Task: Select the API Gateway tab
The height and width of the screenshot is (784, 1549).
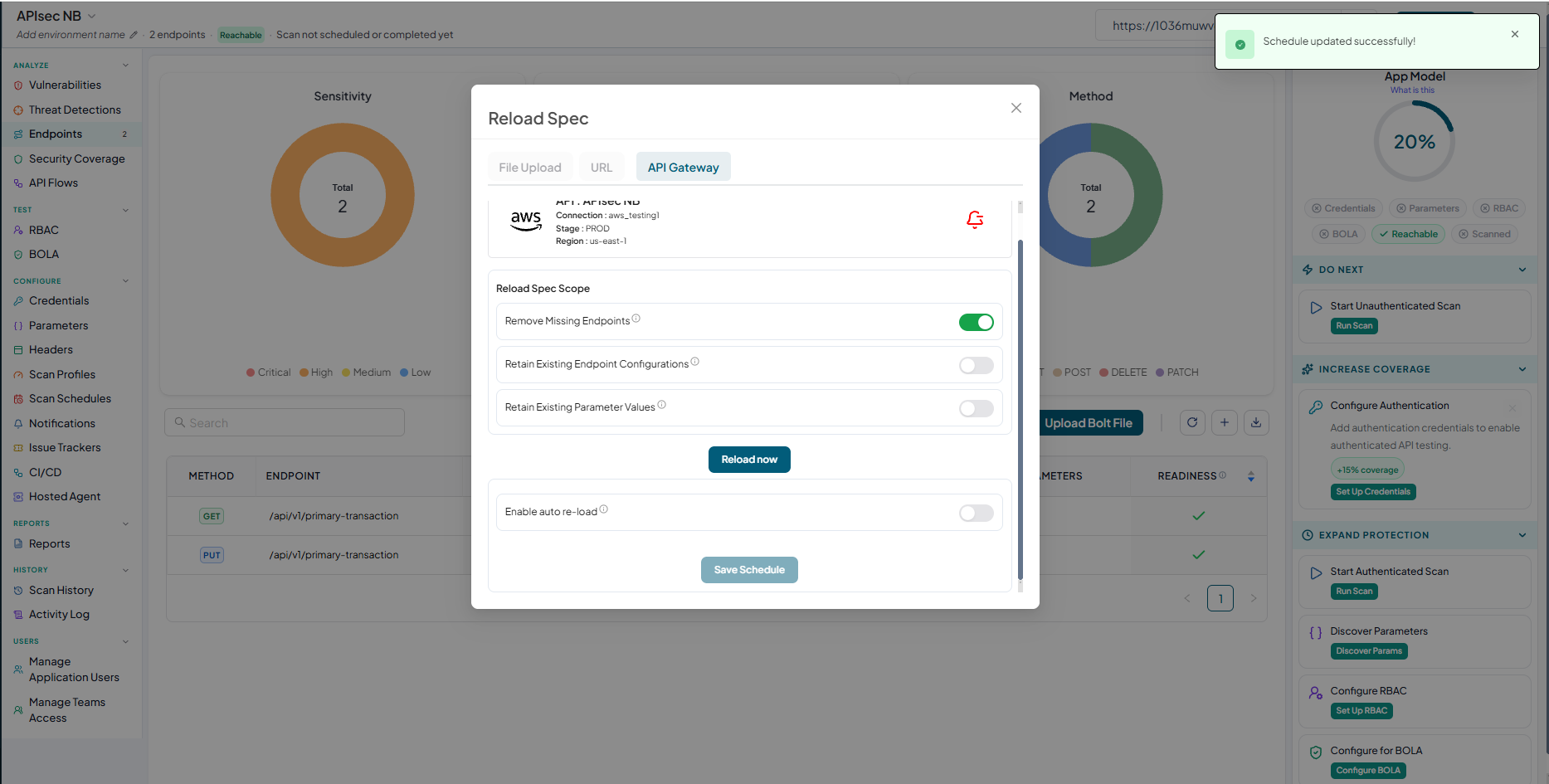Action: coord(684,167)
